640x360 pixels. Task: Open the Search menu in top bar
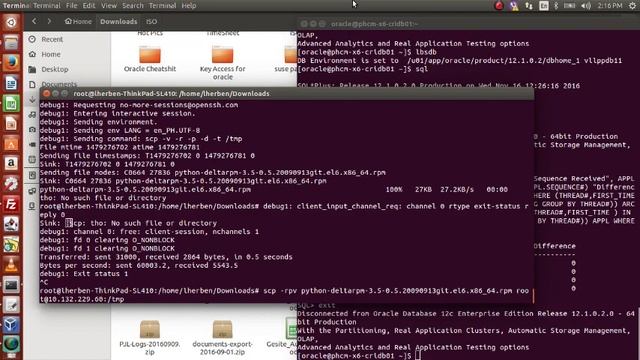133,6
